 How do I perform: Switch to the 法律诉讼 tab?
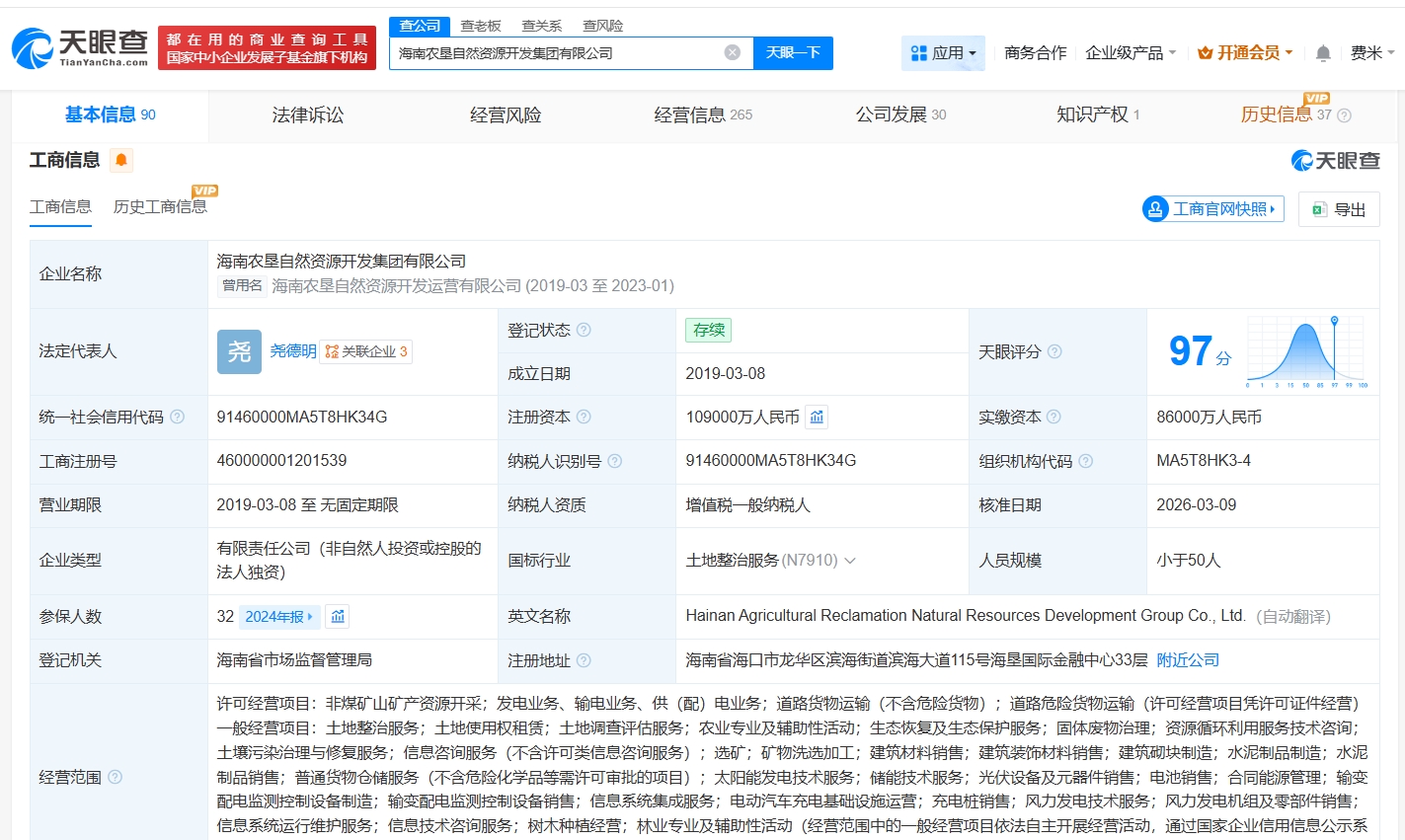tap(308, 115)
